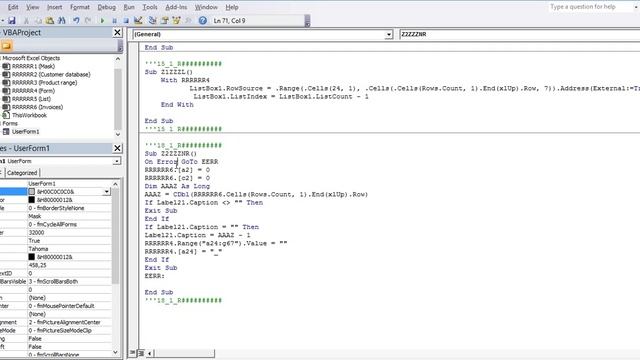
Task: Select RRRRRR5 (List) sheet
Action: 31,99
